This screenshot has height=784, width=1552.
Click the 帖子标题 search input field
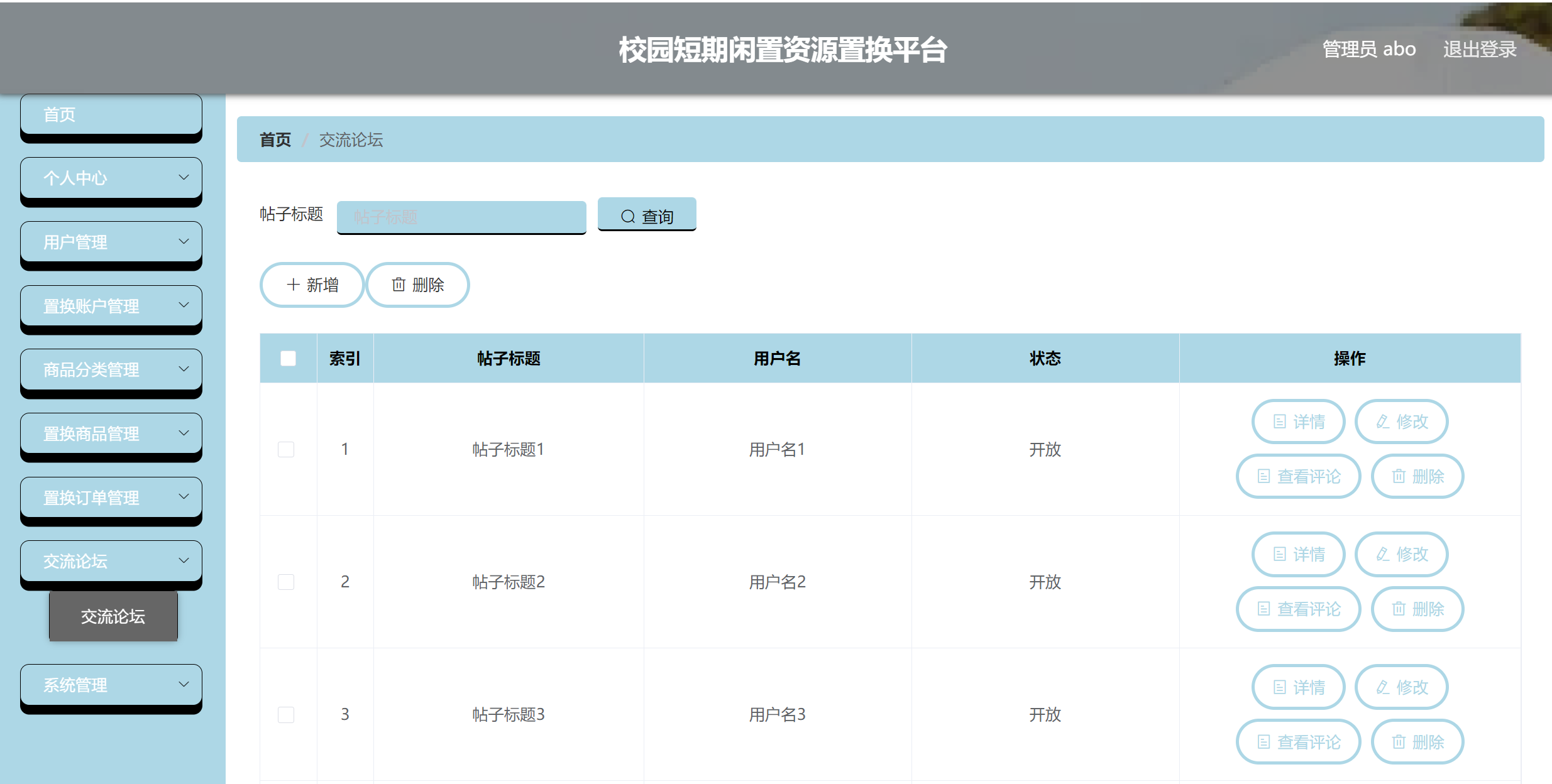click(x=461, y=217)
